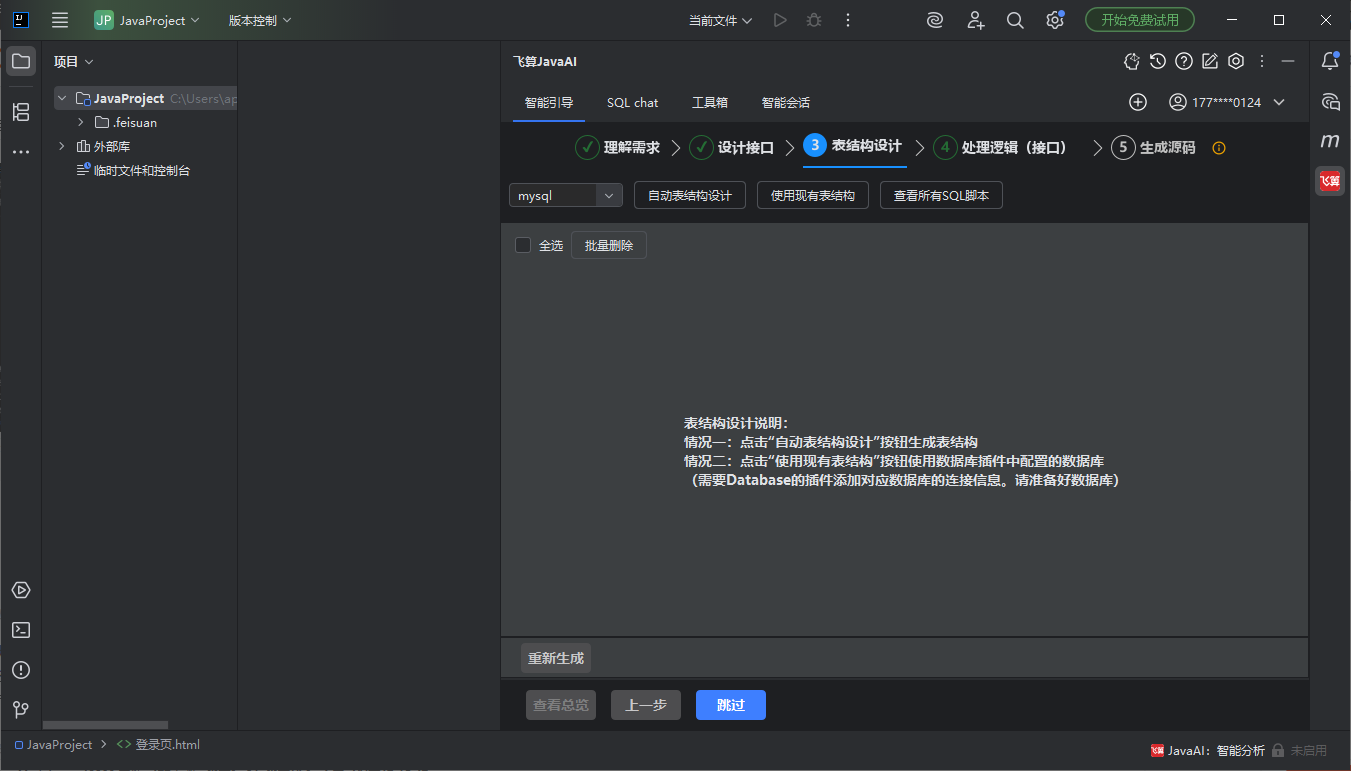The width and height of the screenshot is (1351, 771).
Task: Expand the 项目 view options dropdown
Action: [x=74, y=61]
